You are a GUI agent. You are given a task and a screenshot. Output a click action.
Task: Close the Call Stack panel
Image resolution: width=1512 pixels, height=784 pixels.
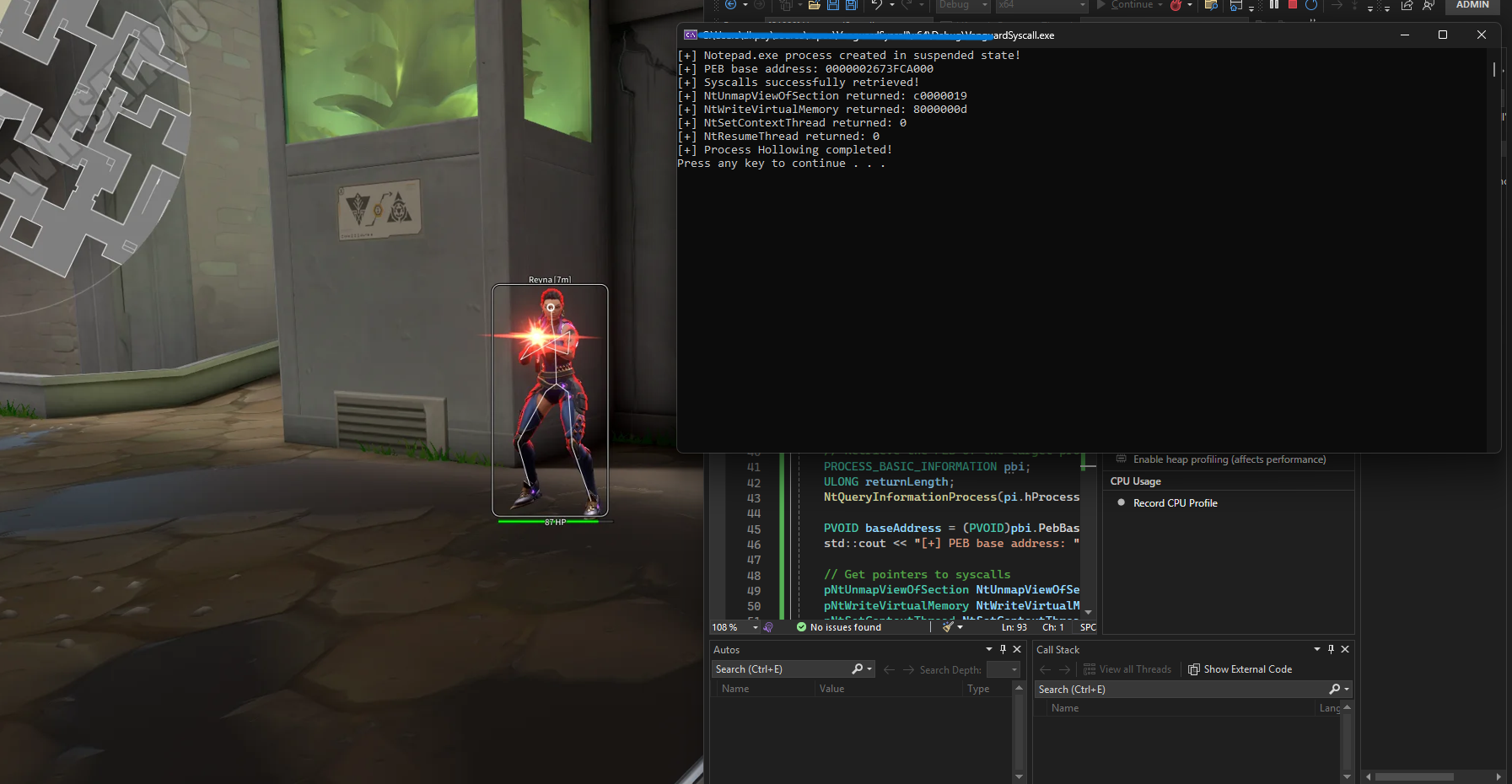[x=1345, y=649]
